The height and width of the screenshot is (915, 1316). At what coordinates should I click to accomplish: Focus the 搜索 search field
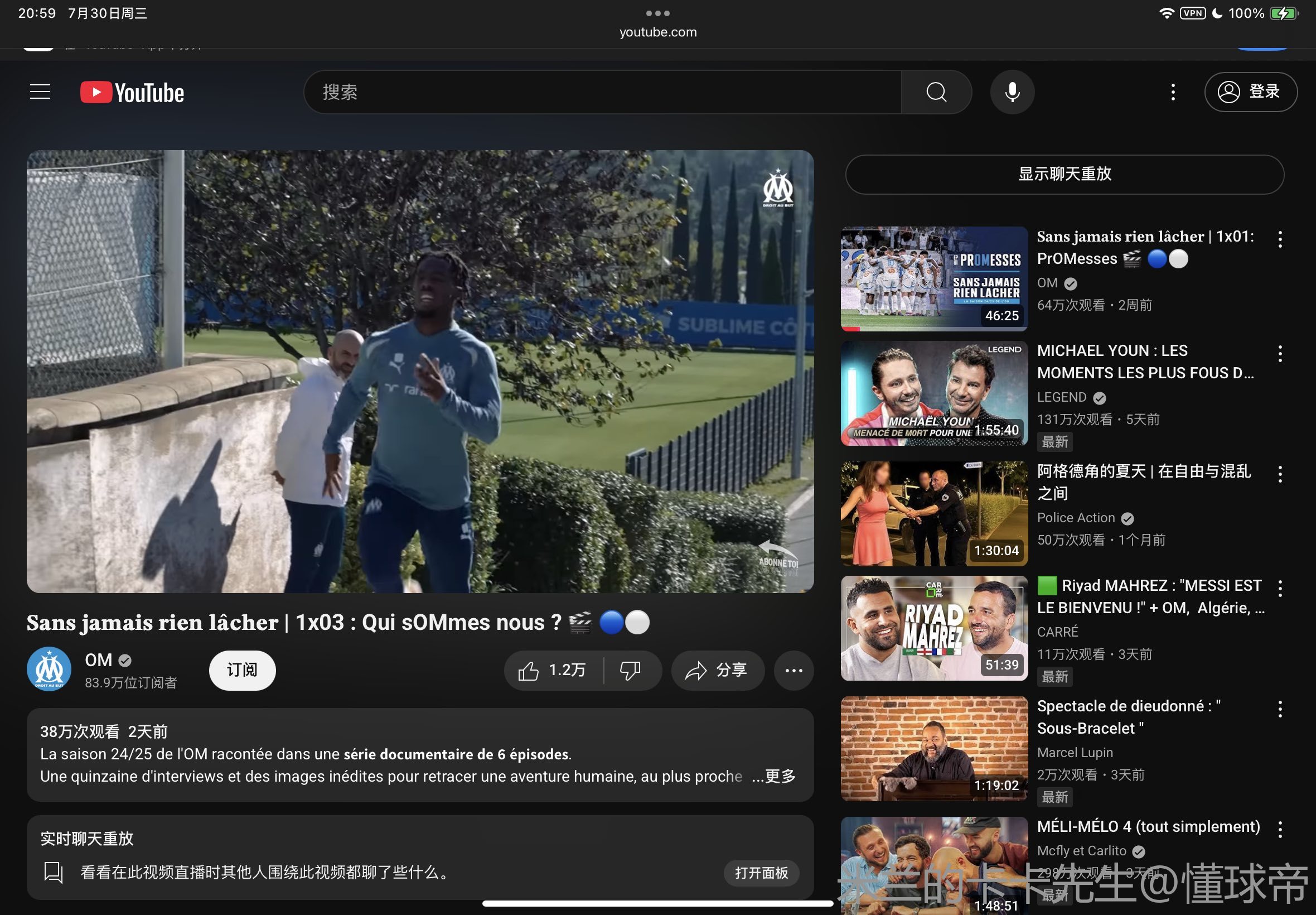(x=603, y=92)
